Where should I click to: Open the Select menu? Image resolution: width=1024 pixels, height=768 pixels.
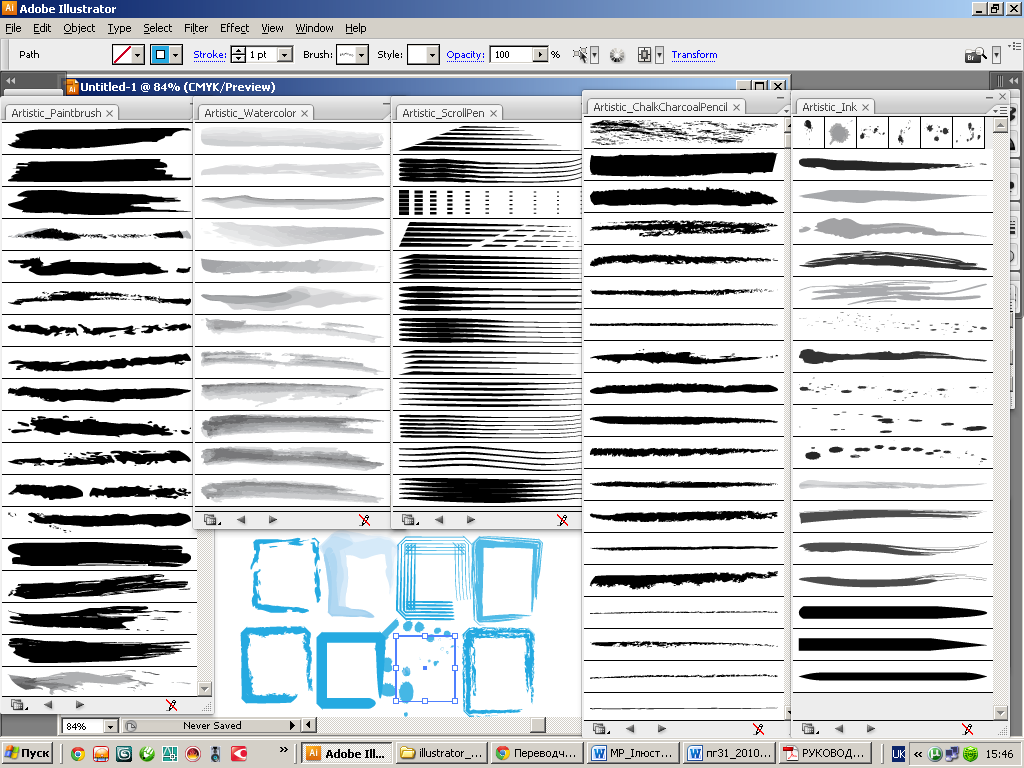(x=157, y=28)
